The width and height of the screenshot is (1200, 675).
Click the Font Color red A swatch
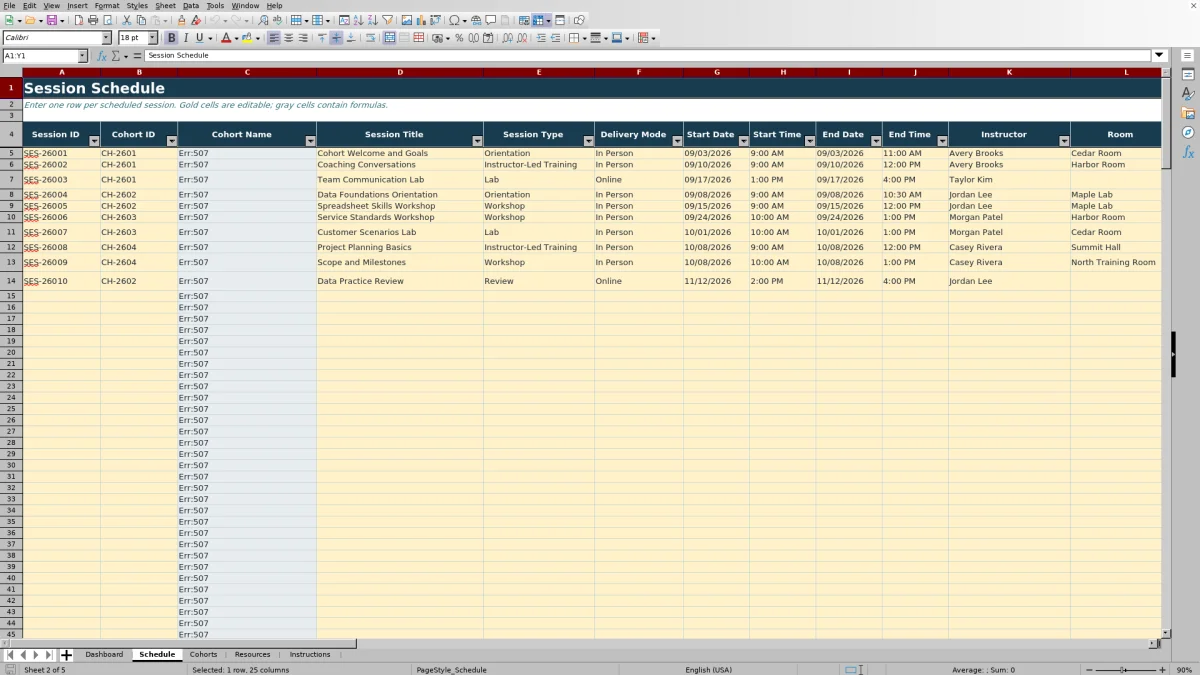[x=224, y=38]
